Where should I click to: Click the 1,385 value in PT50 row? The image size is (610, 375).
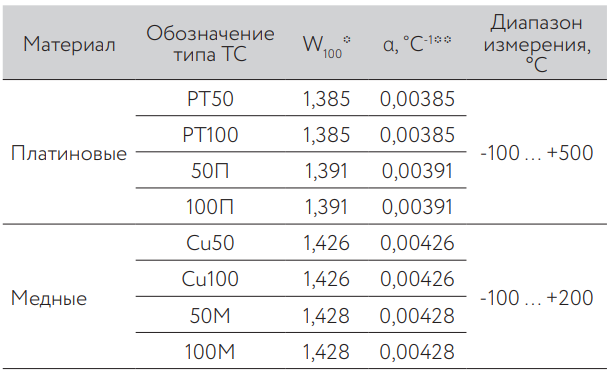click(326, 99)
